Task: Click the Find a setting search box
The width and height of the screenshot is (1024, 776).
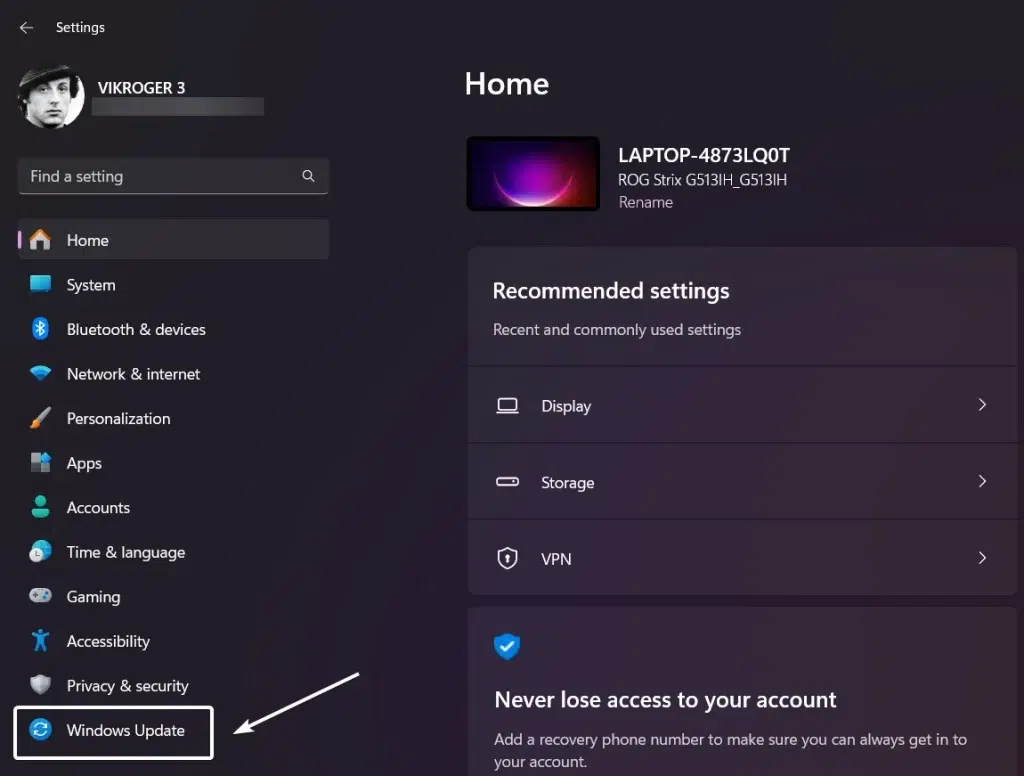Action: (174, 176)
